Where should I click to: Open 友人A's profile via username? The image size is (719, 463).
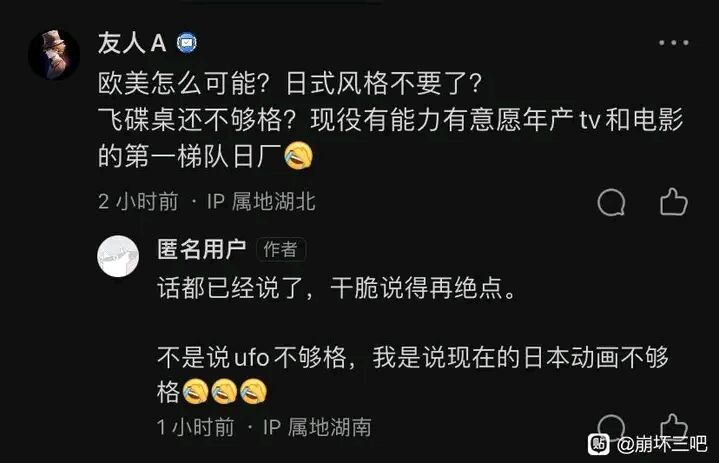[132, 44]
